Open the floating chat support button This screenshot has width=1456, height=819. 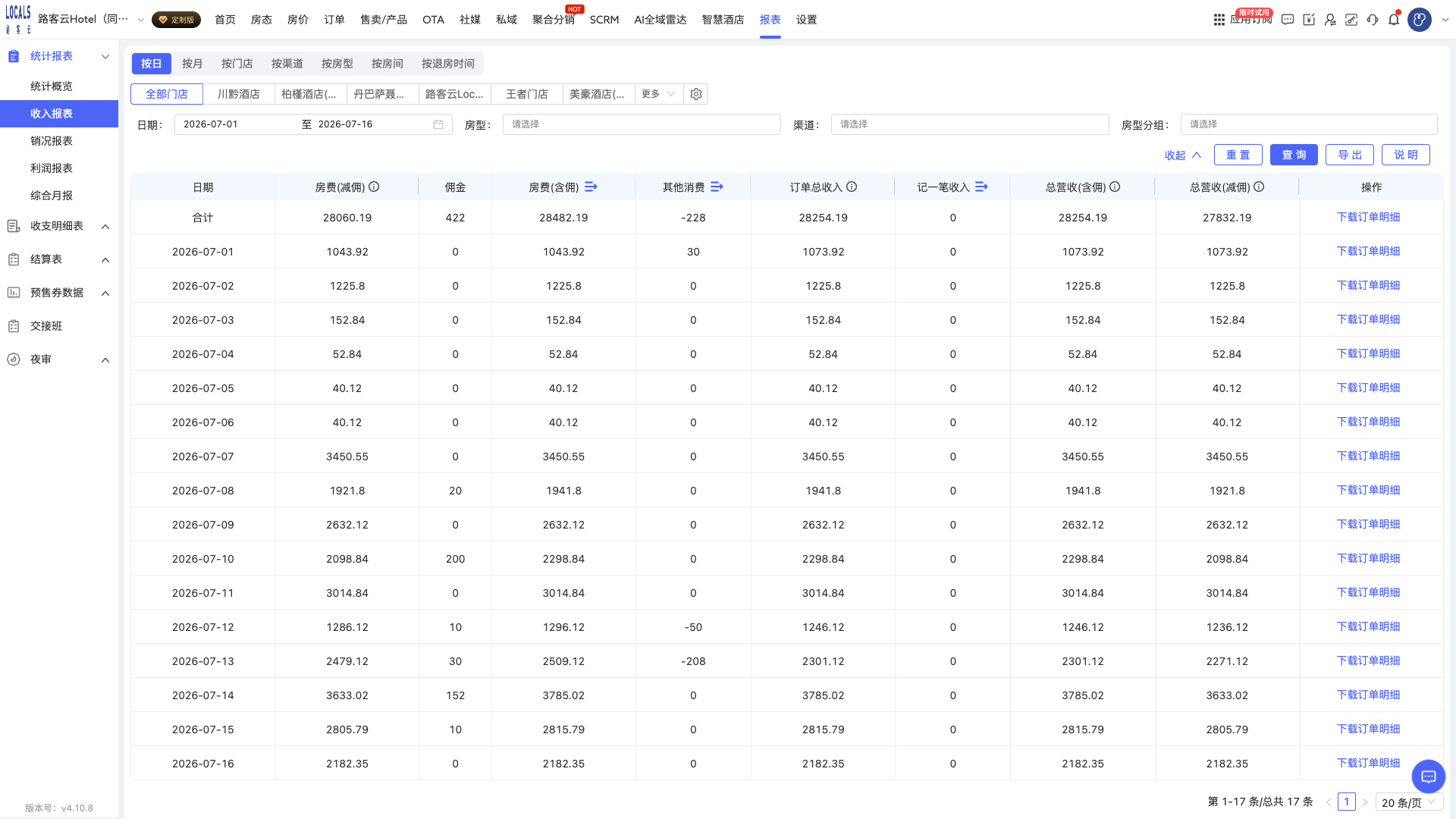pyautogui.click(x=1429, y=777)
